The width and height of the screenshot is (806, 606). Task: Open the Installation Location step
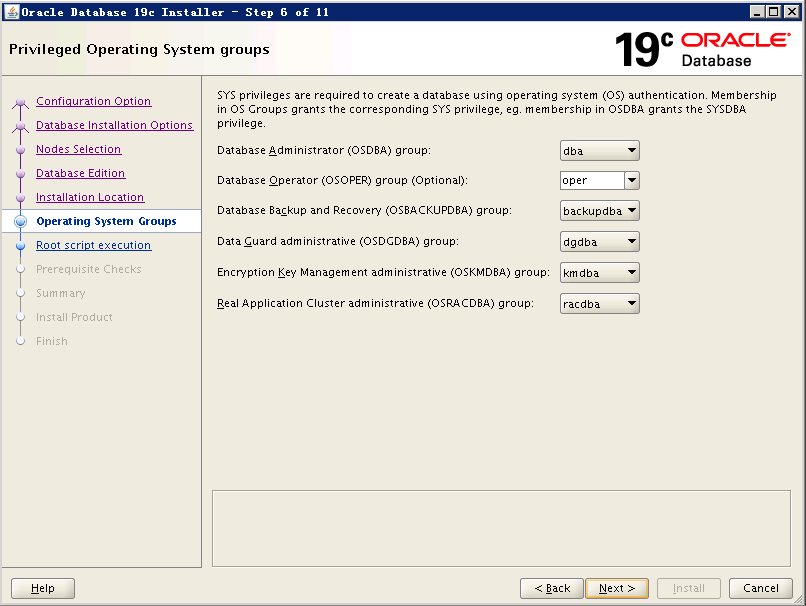[90, 197]
